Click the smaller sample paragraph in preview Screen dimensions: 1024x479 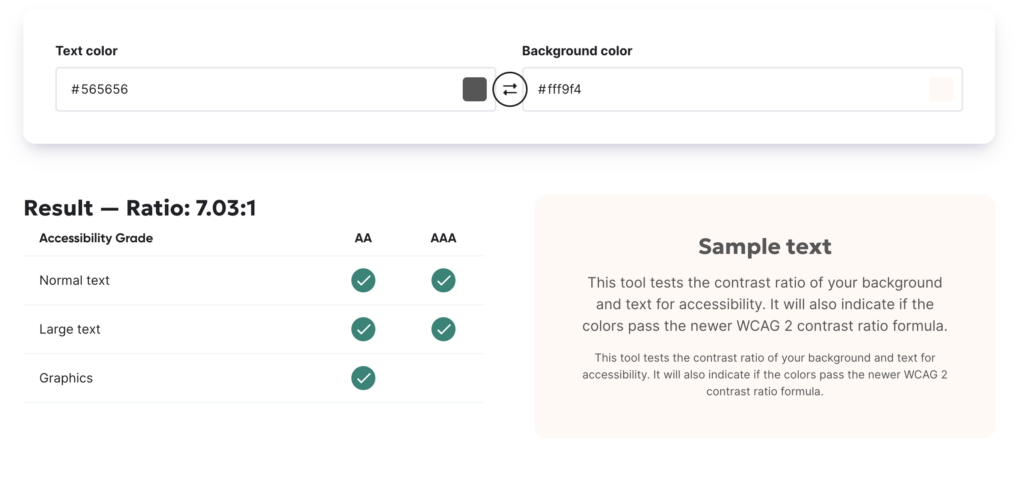pos(765,375)
